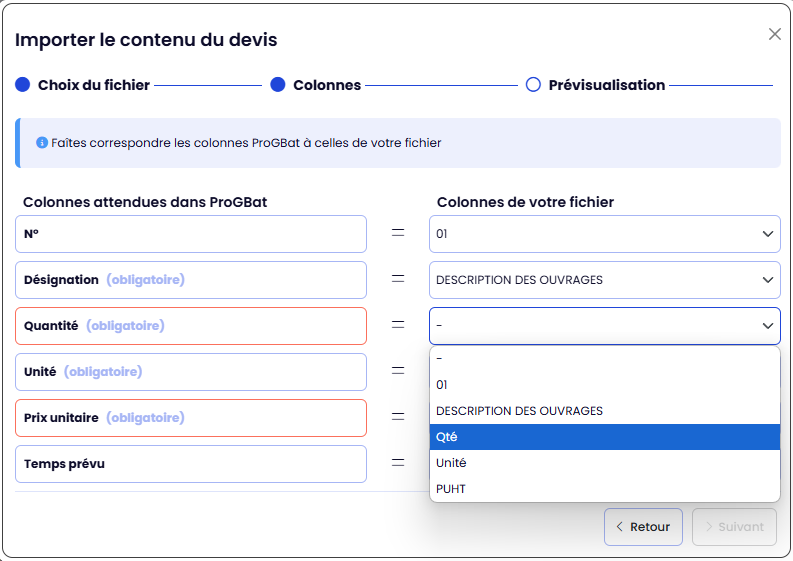Select 'DESCRIPTION DES OUVRAGES' list option

pos(604,411)
